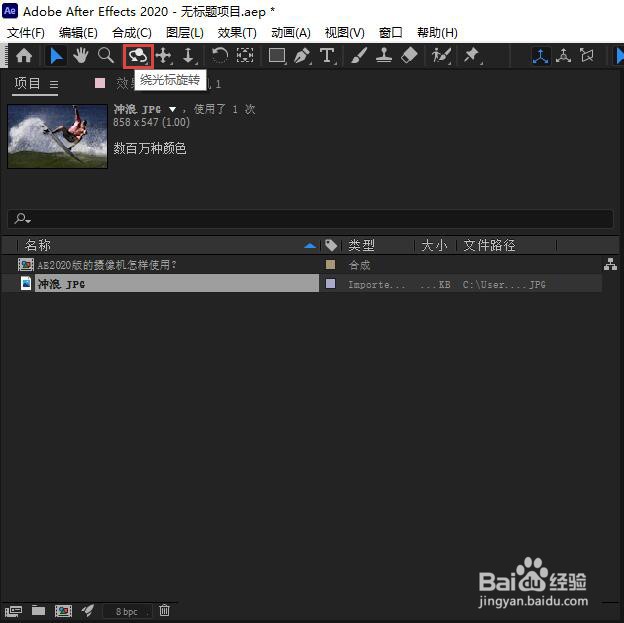Open project settings rocket icon

click(x=88, y=610)
